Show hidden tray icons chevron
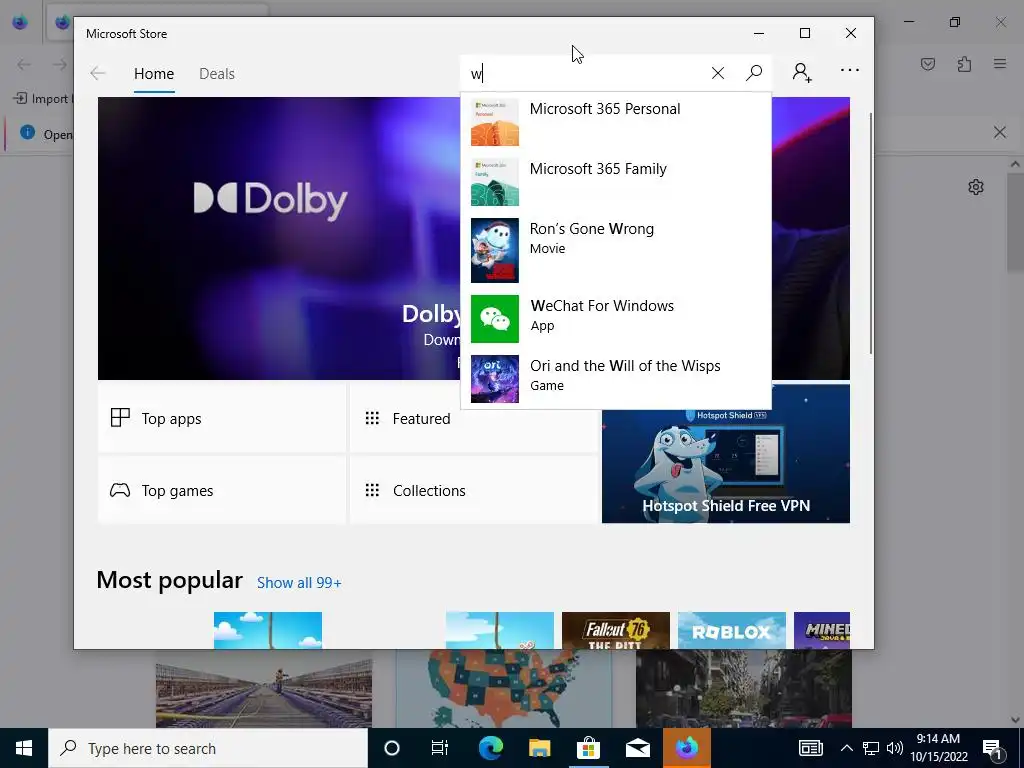This screenshot has width=1024, height=768. 846,748
